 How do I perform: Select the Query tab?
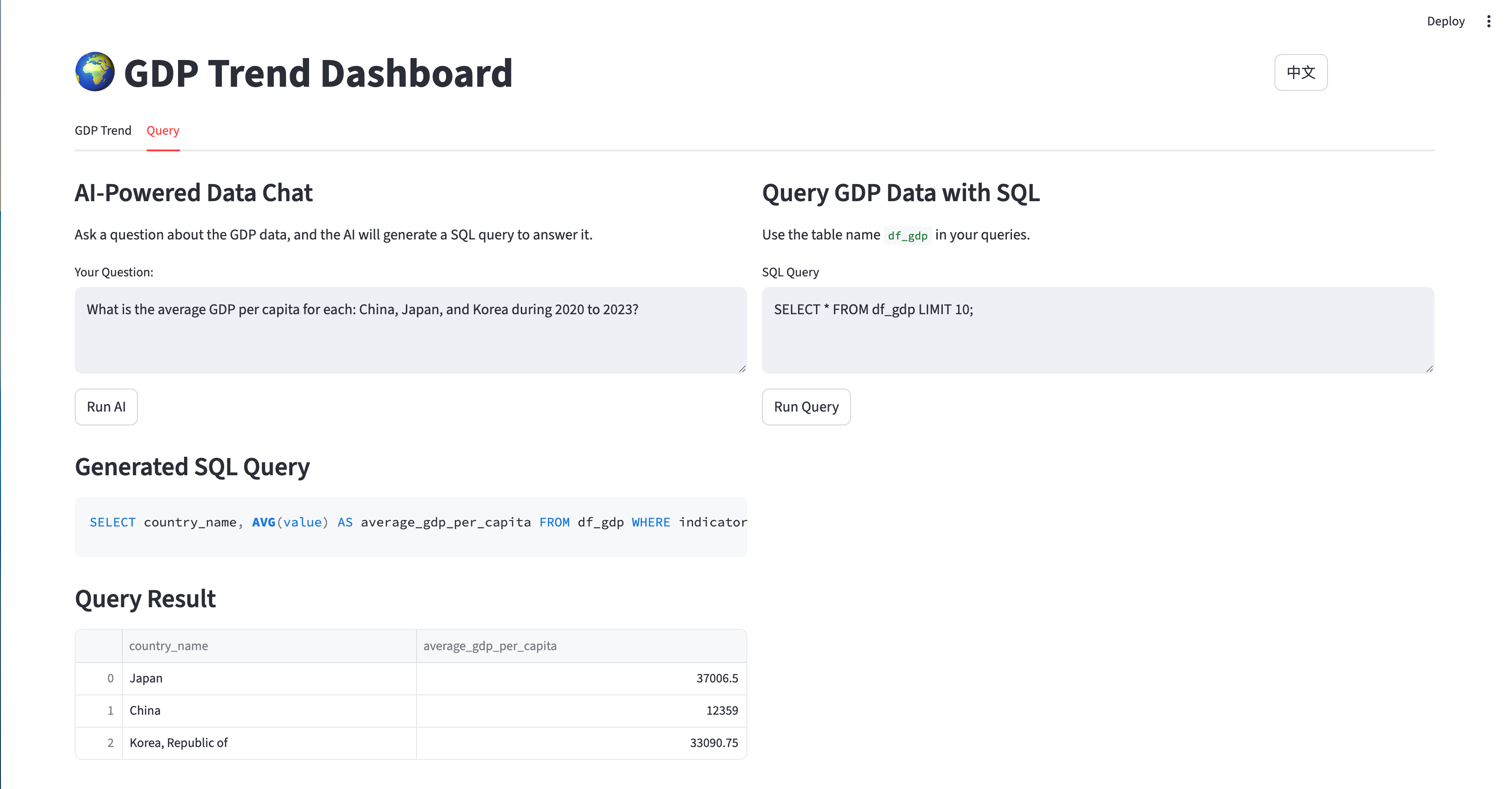[162, 130]
